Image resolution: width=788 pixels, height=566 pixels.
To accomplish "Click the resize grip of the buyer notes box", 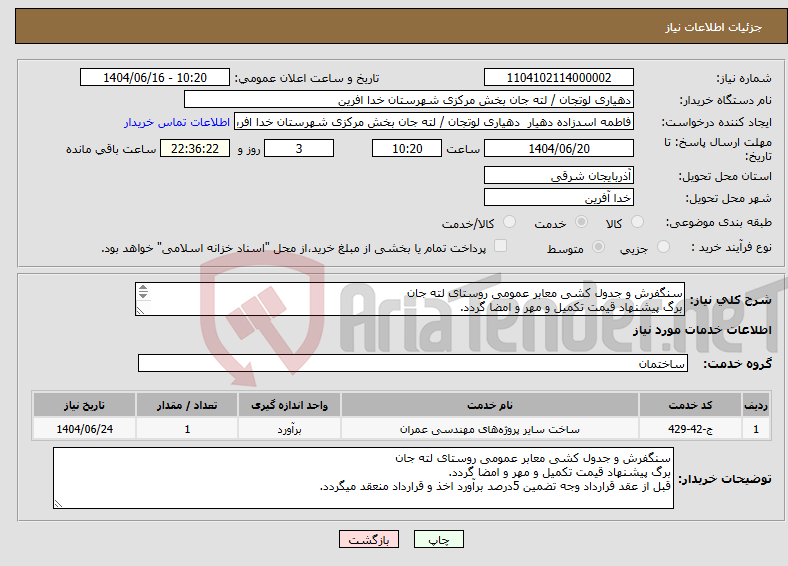I will (x=58, y=503).
